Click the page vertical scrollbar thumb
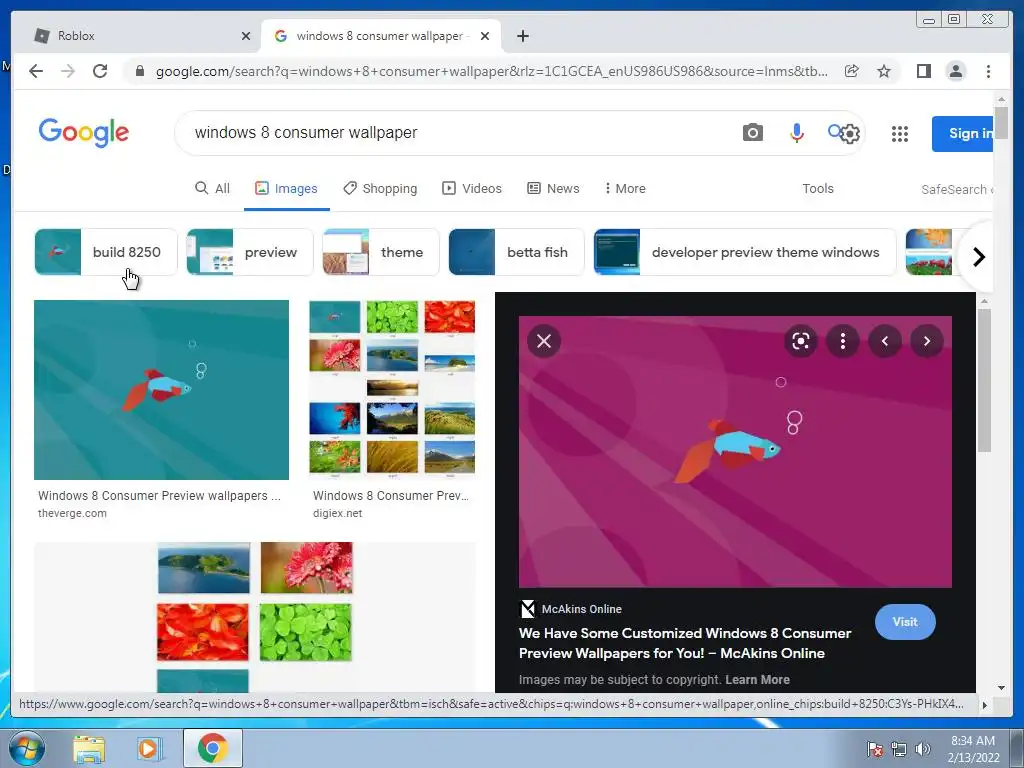1024x768 pixels. pos(1001,122)
